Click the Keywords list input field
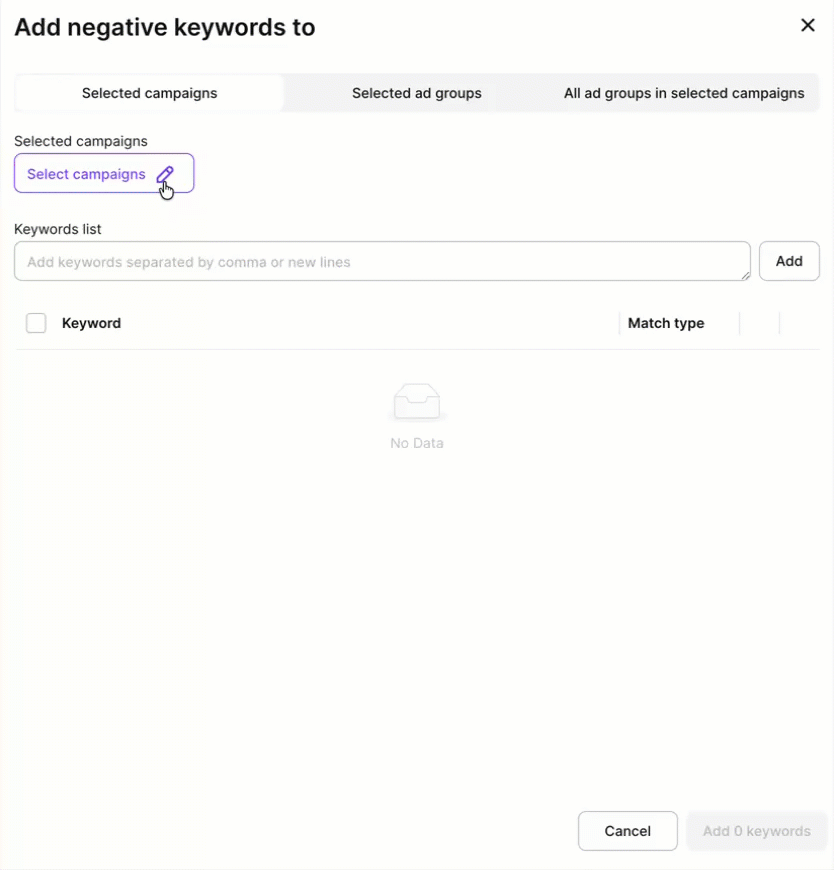Viewport: 834px width, 870px height. (x=380, y=261)
